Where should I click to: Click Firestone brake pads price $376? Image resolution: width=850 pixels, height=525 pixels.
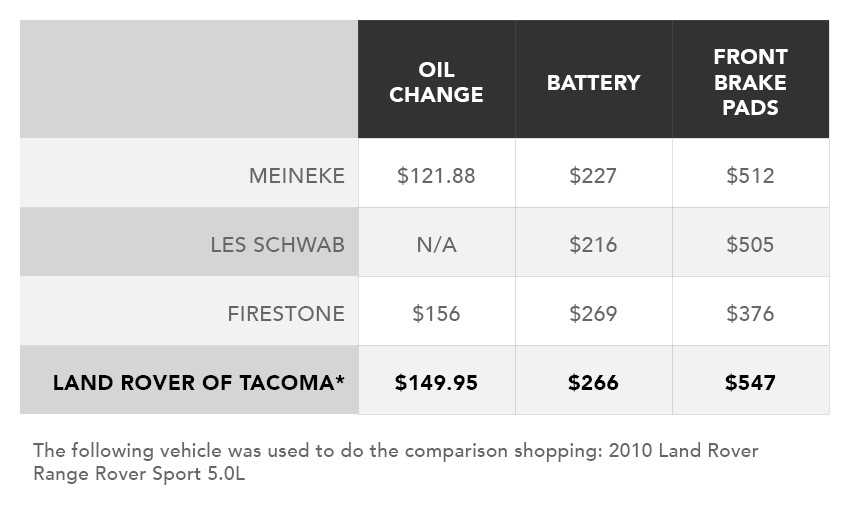tap(750, 314)
